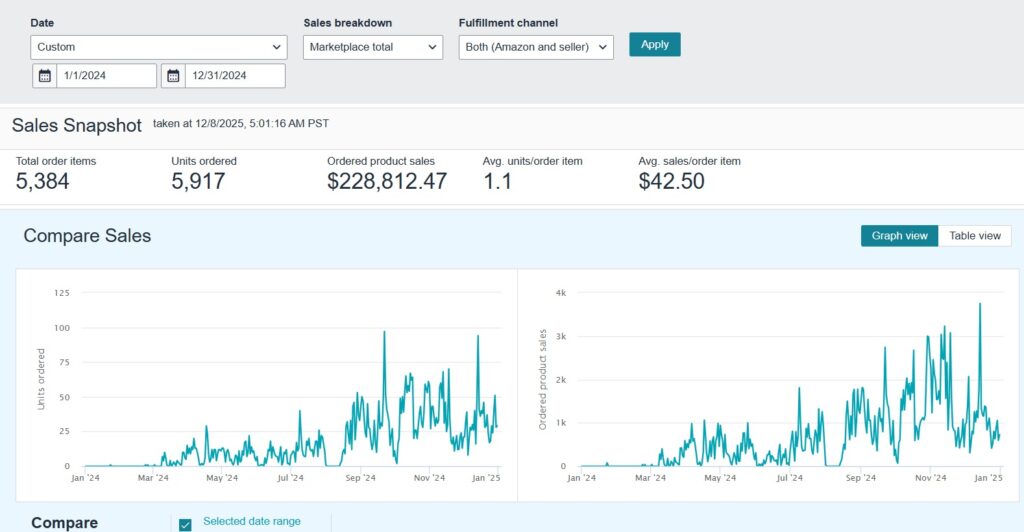Click the tallest spike in Ordered product sales chart
This screenshot has width=1024, height=532.
pos(979,305)
